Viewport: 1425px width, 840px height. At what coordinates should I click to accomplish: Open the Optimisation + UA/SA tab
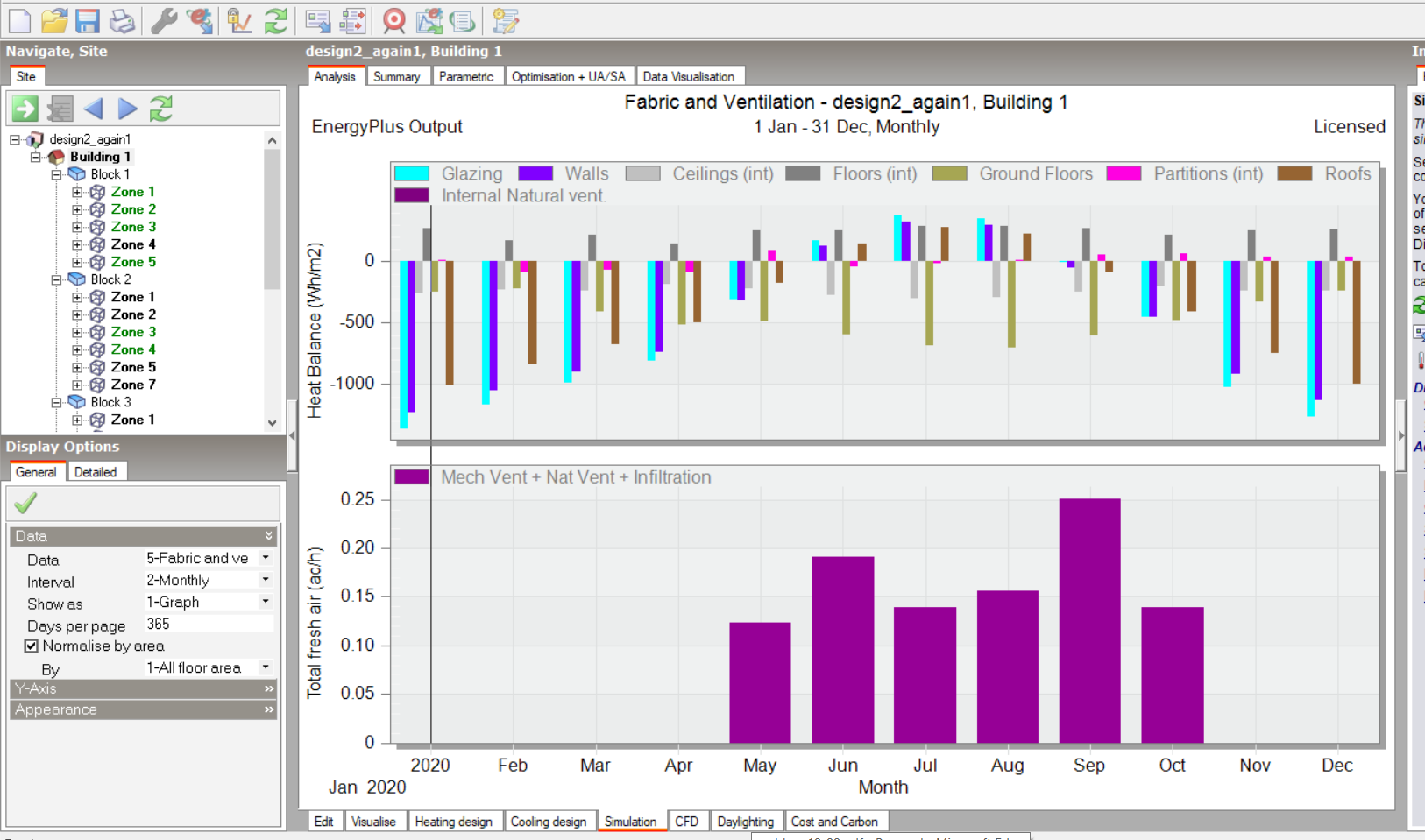568,76
